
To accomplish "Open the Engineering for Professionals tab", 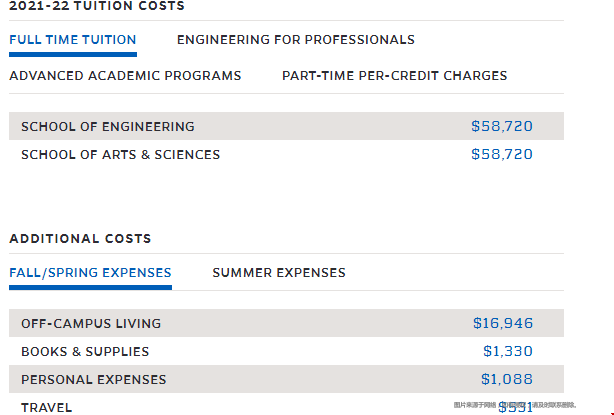I will pos(296,40).
